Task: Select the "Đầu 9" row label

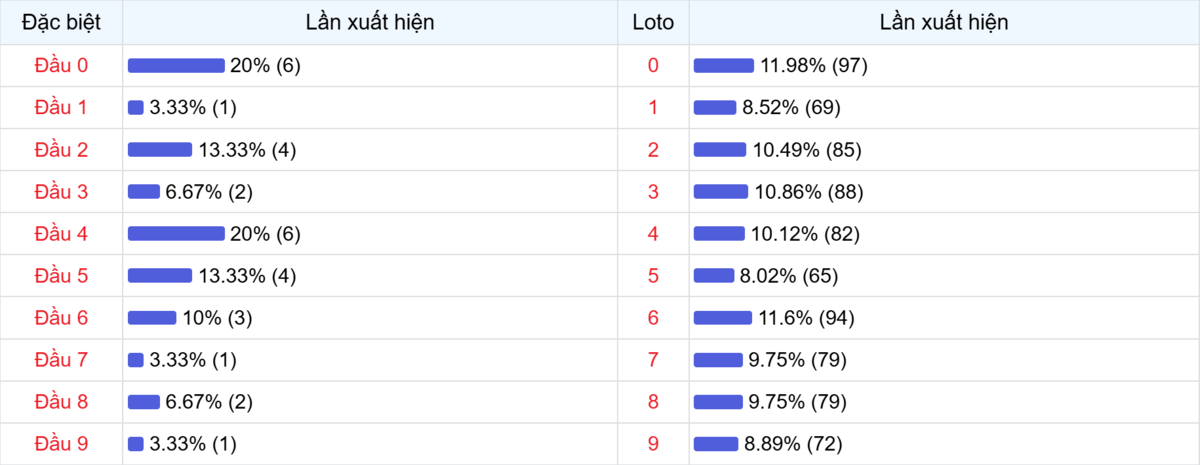Action: tap(61, 443)
